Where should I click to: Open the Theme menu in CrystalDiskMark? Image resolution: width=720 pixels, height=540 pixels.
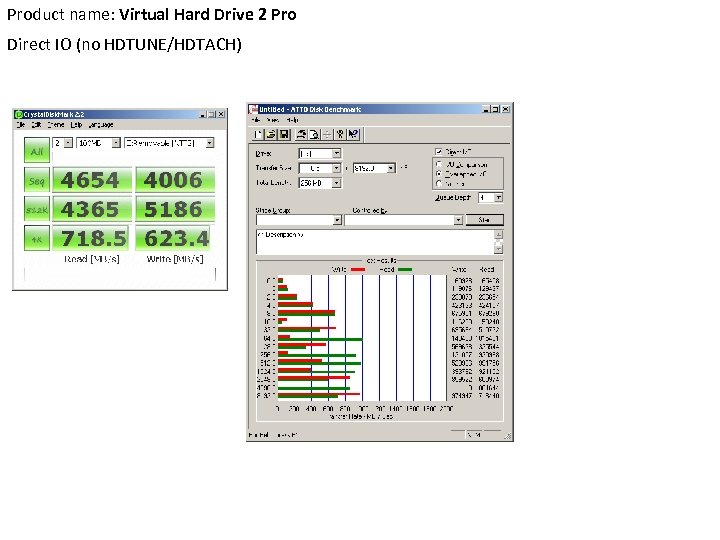point(56,125)
